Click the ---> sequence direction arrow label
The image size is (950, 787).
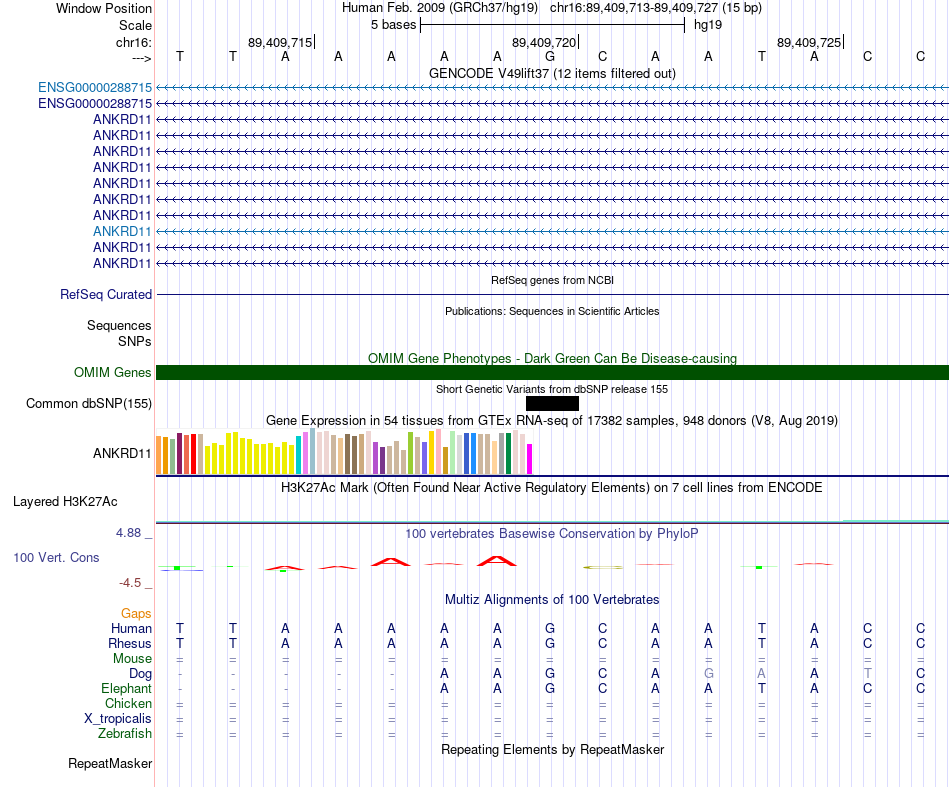[x=142, y=58]
